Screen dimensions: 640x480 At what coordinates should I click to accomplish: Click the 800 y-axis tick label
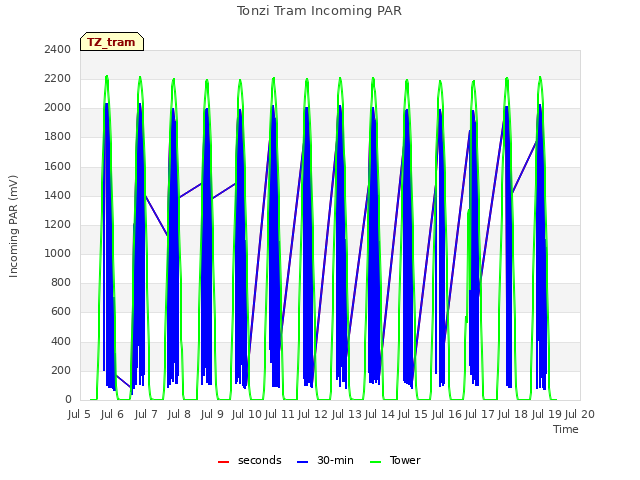pyautogui.click(x=61, y=282)
